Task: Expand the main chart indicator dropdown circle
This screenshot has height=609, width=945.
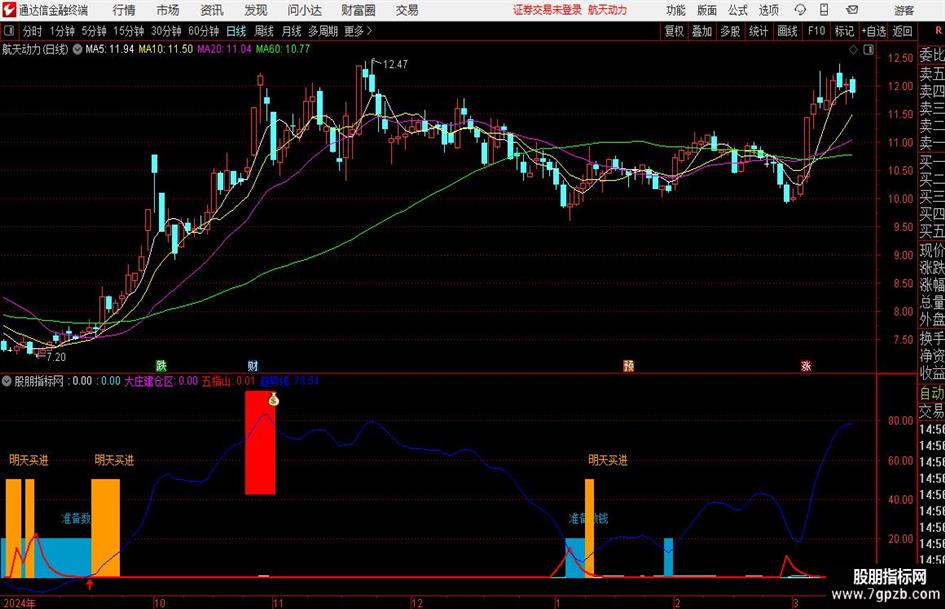Action: click(77, 49)
